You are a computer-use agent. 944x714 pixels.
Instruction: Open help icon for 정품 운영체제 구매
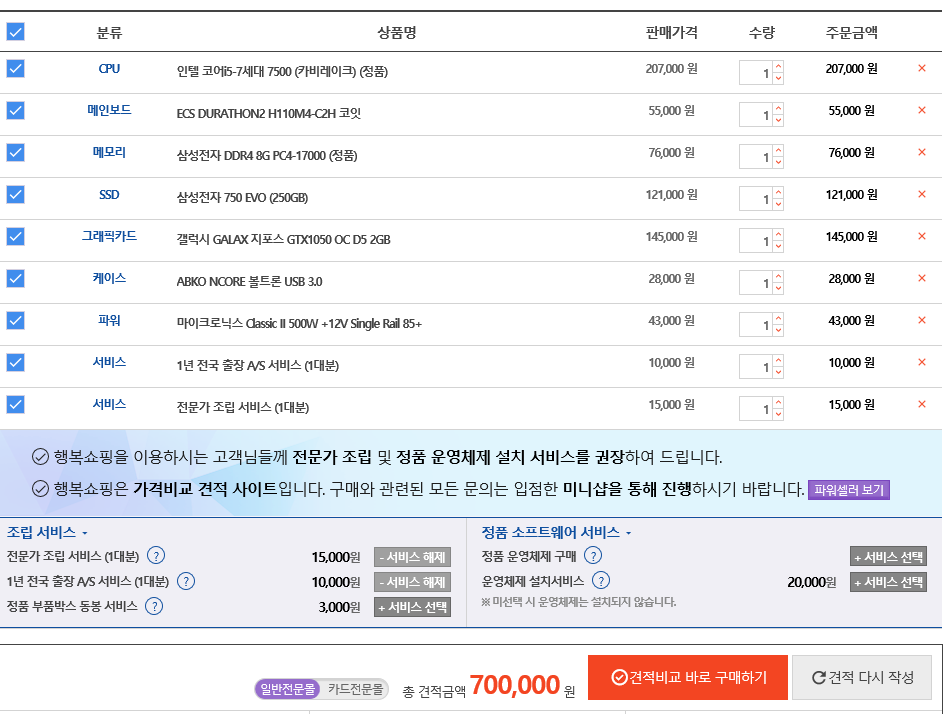coord(593,556)
